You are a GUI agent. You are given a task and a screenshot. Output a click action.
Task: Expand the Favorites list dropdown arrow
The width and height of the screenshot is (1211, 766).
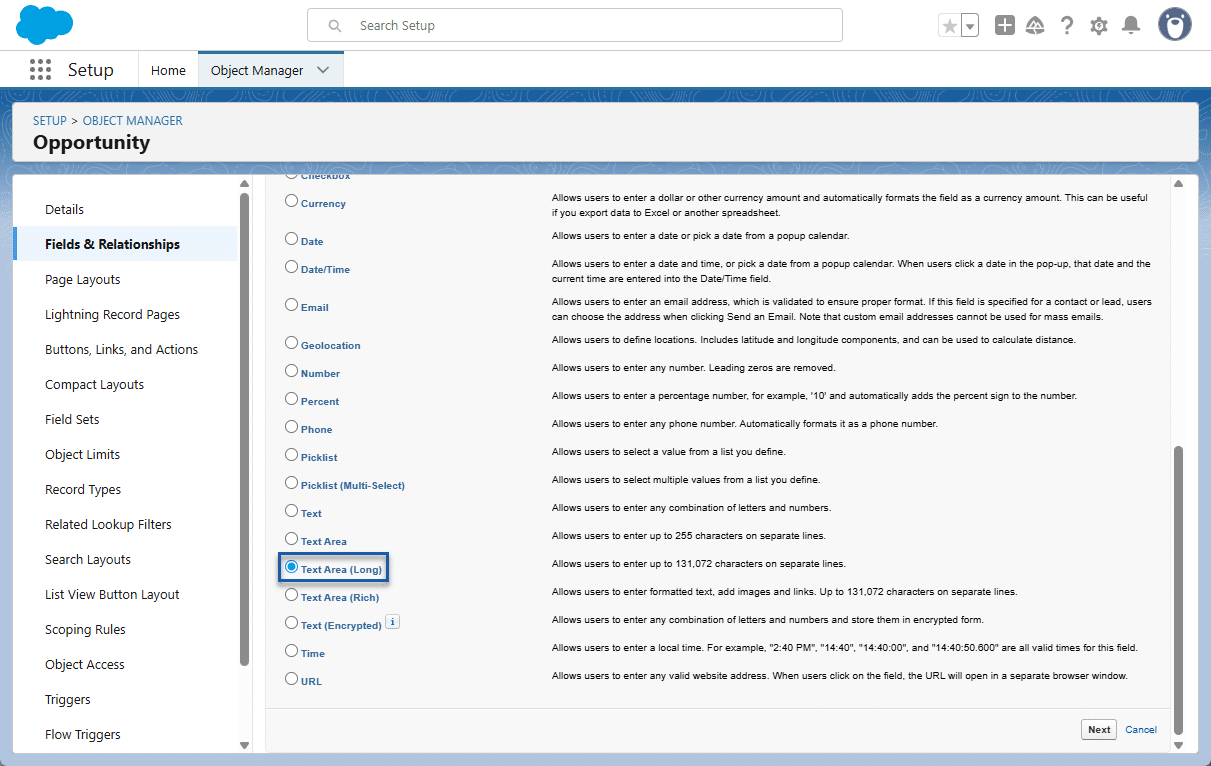point(970,26)
